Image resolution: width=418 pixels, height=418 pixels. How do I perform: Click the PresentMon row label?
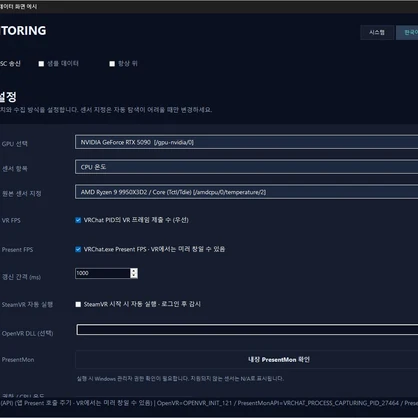18,360
